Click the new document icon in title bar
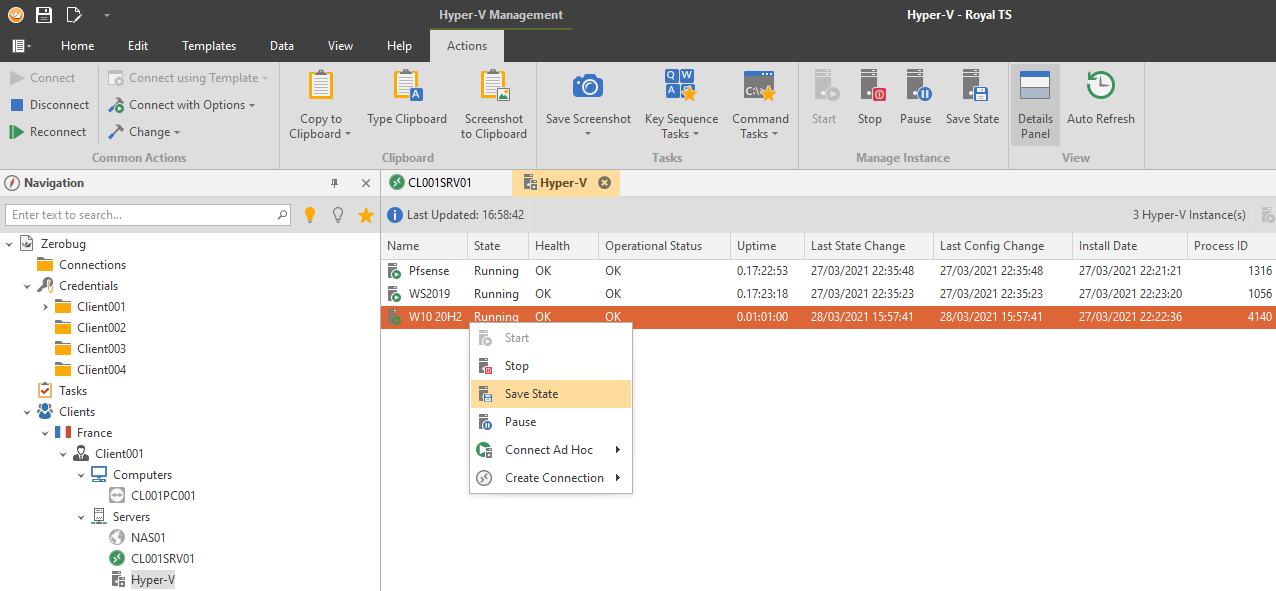The image size is (1276, 591). point(73,15)
